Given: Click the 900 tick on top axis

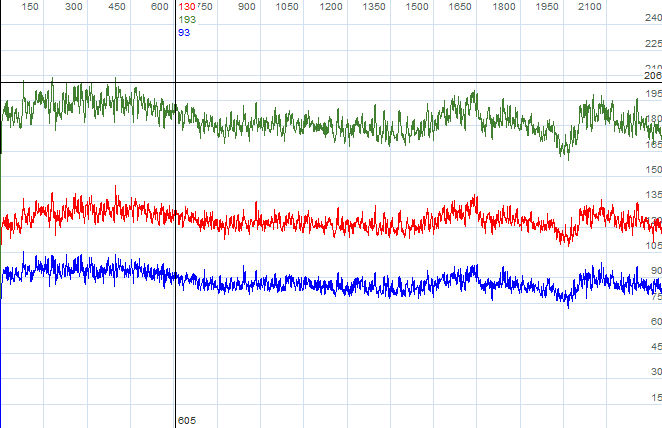Looking at the screenshot, I should (244, 7).
